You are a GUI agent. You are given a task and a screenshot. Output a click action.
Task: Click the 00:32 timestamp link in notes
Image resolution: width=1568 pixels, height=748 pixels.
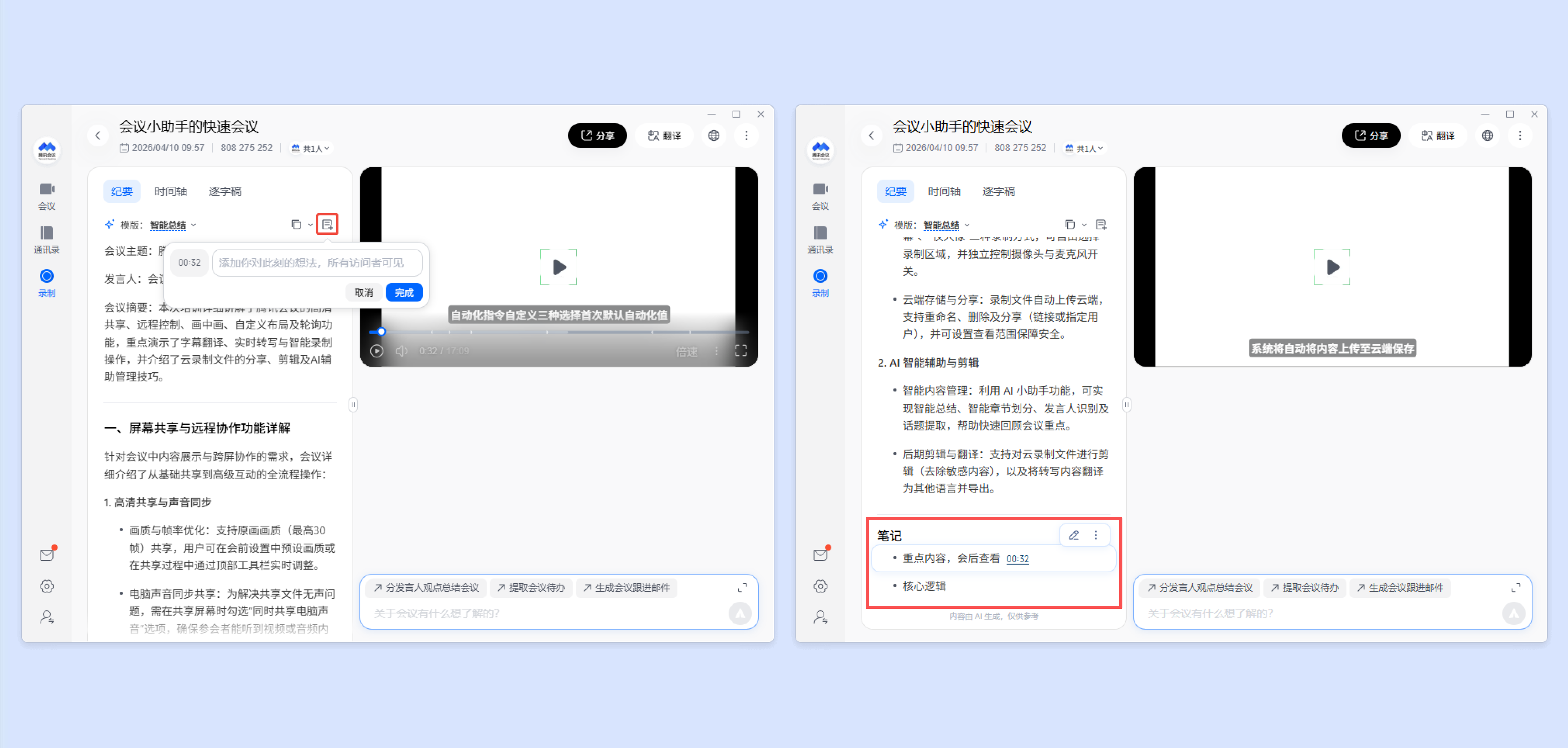coord(1017,559)
